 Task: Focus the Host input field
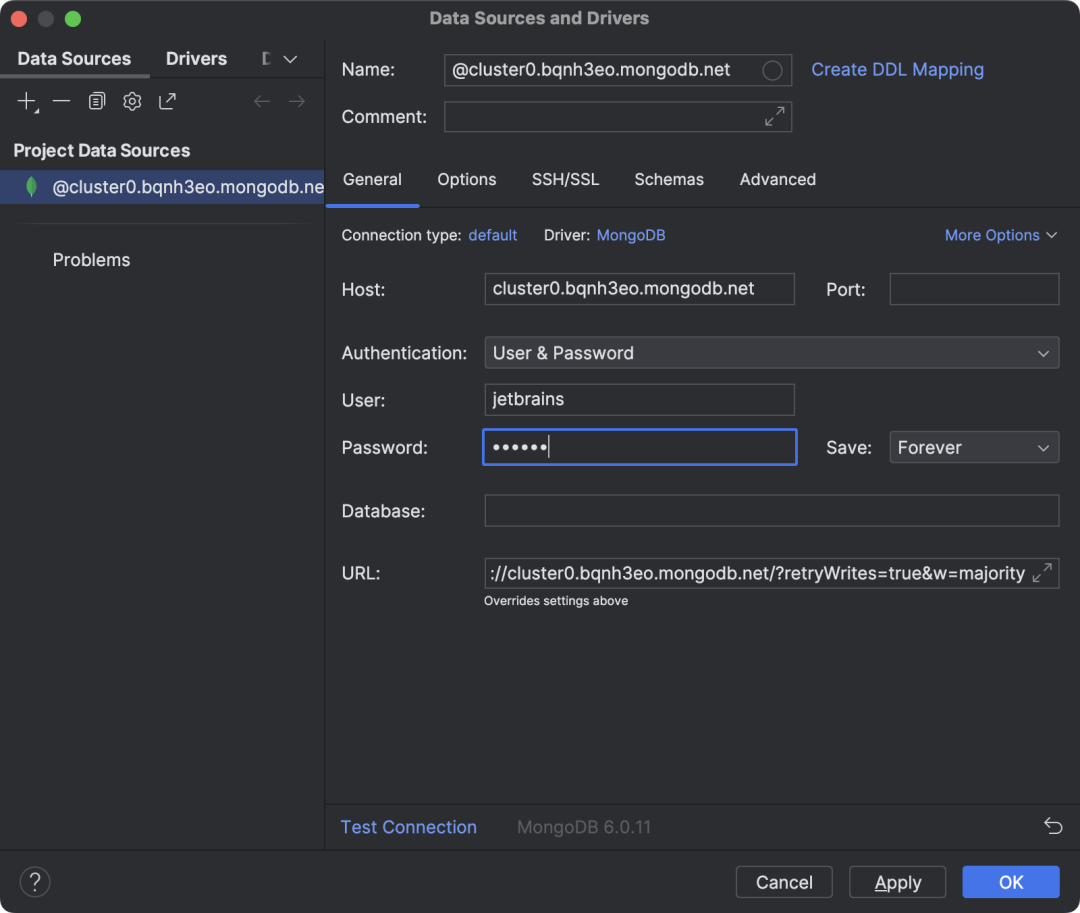[639, 289]
